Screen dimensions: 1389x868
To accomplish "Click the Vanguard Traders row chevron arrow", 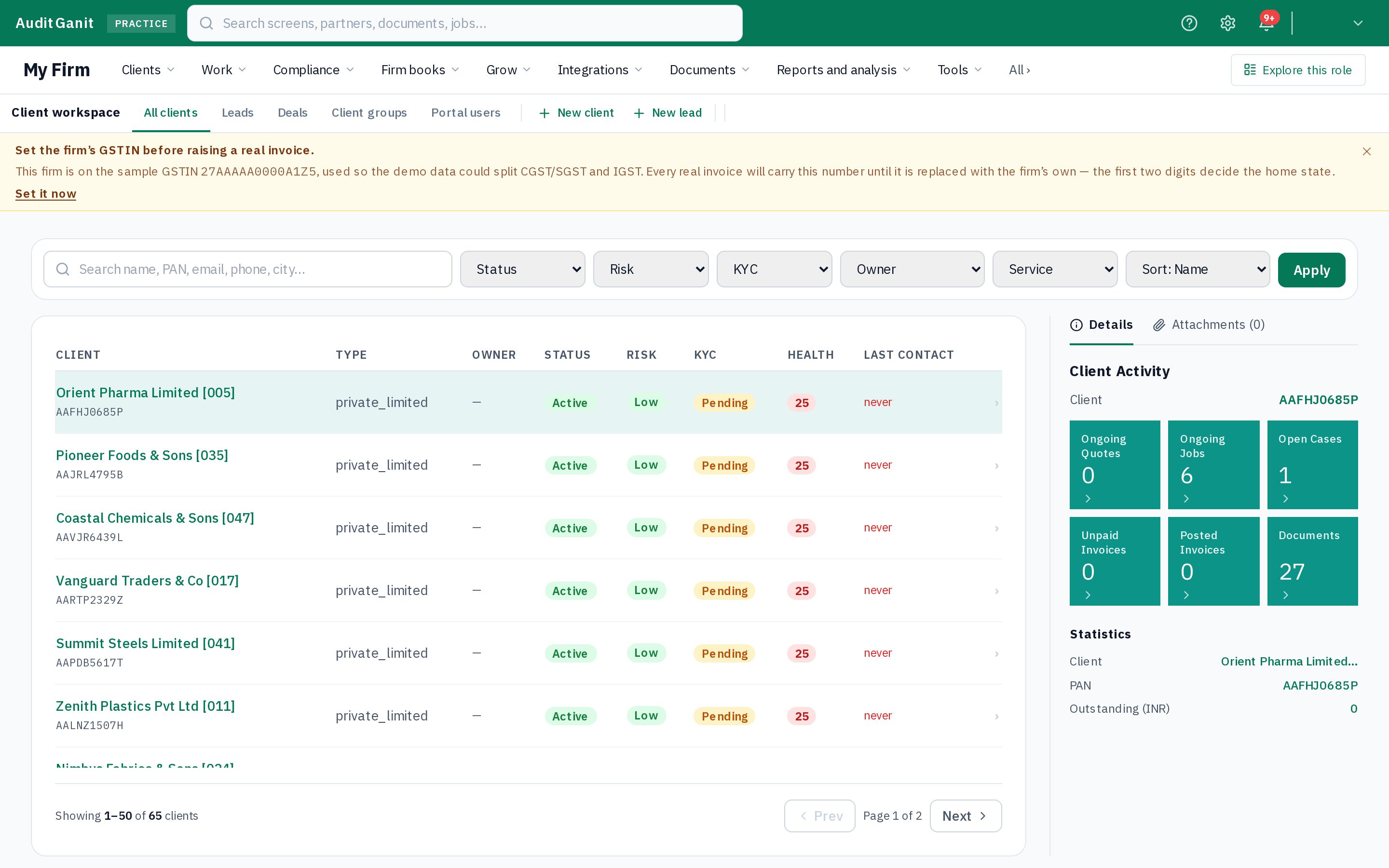I will pyautogui.click(x=996, y=591).
